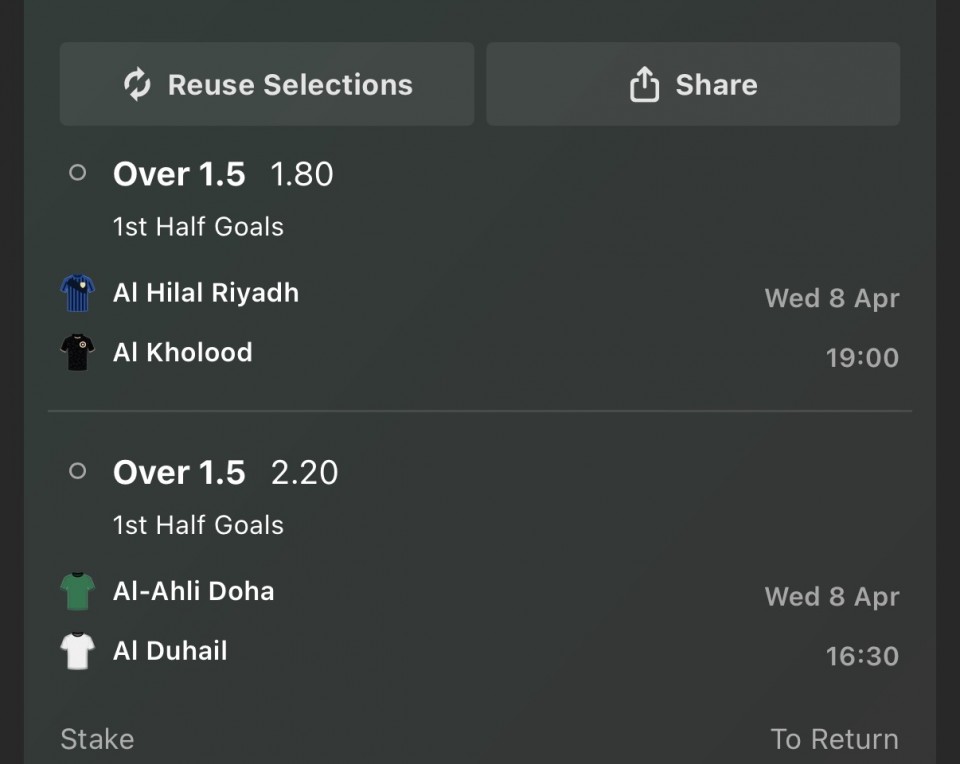Screen dimensions: 960x764
Task: Click the share arrow-box icon
Action: point(644,85)
